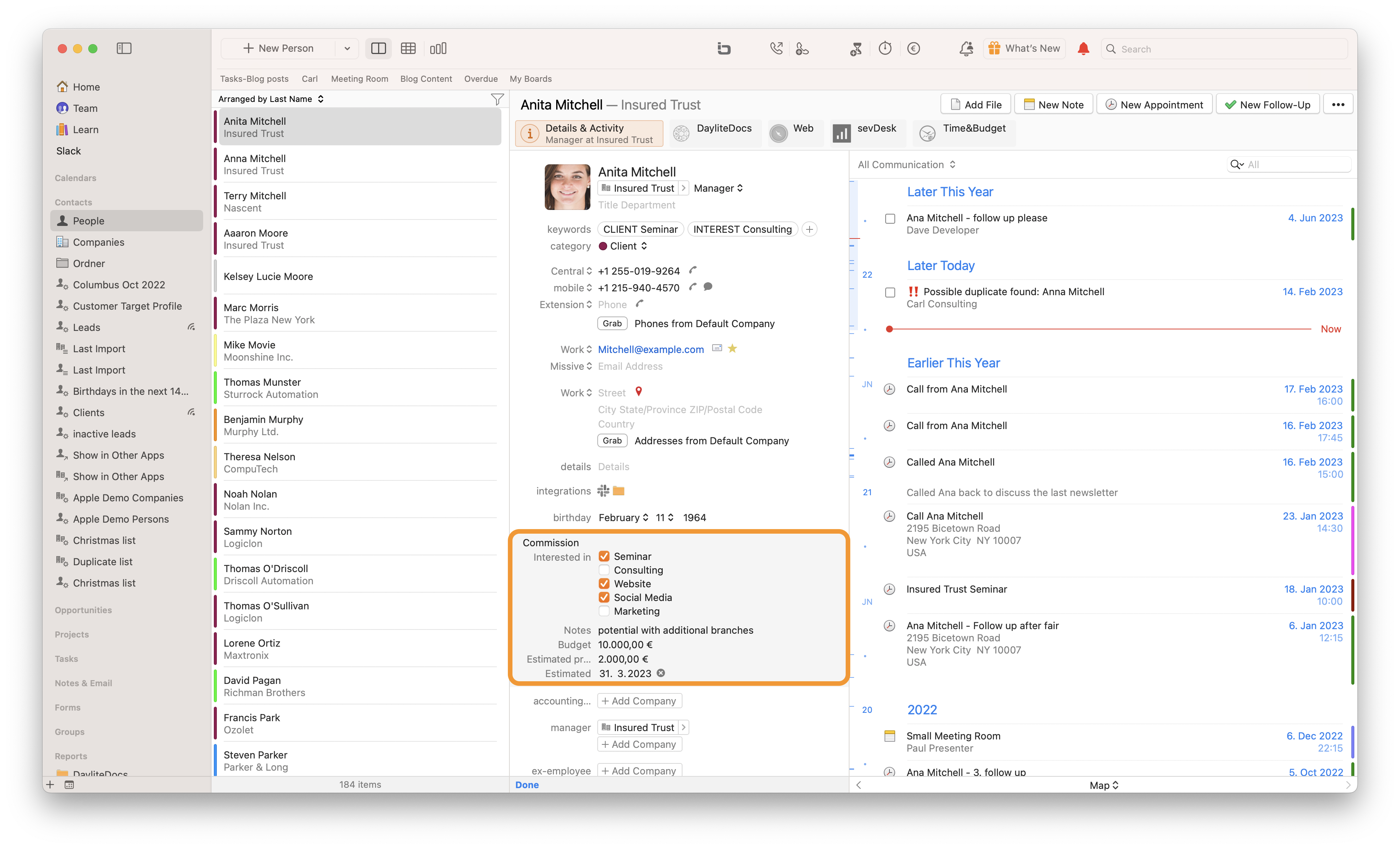Open All Communication filter dropdown
The image size is (1400, 849).
[x=907, y=165]
